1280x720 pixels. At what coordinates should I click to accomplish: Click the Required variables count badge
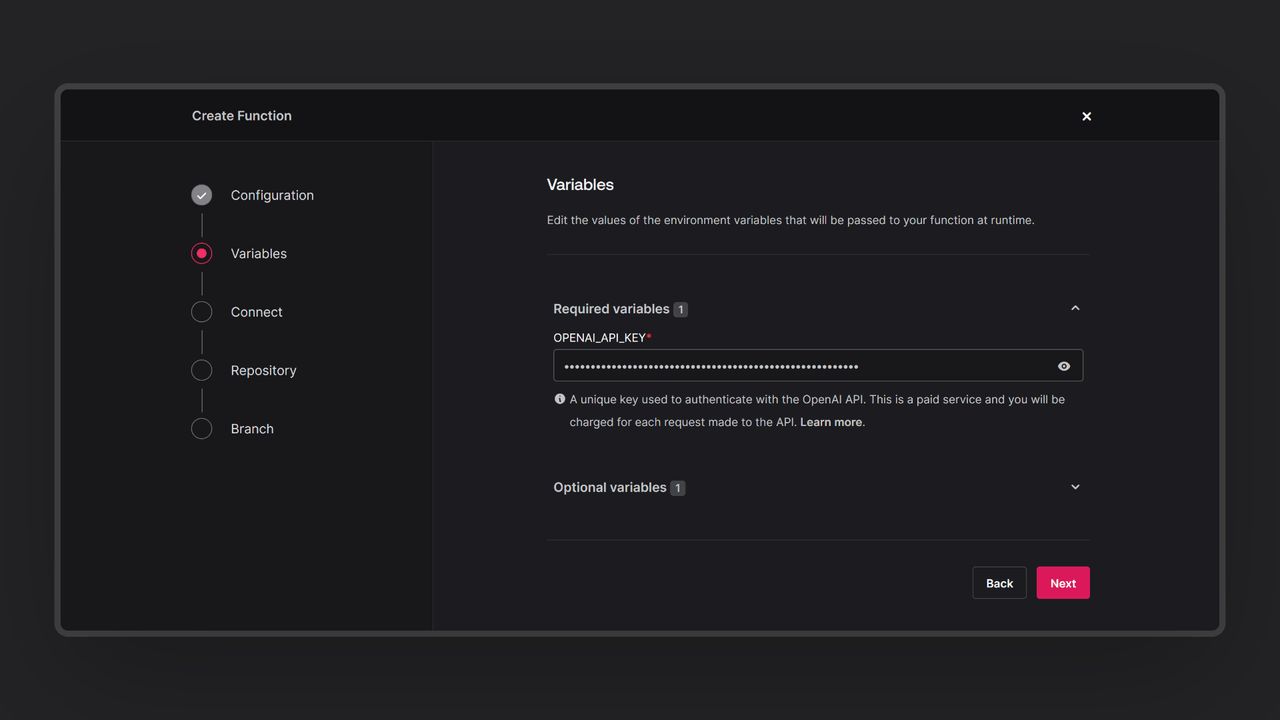click(x=681, y=310)
